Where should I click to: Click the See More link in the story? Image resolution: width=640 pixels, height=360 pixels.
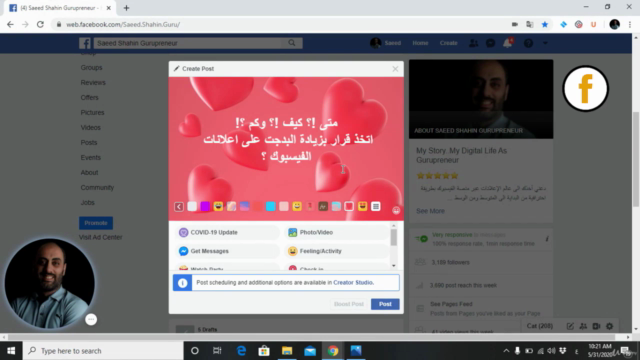pos(430,211)
